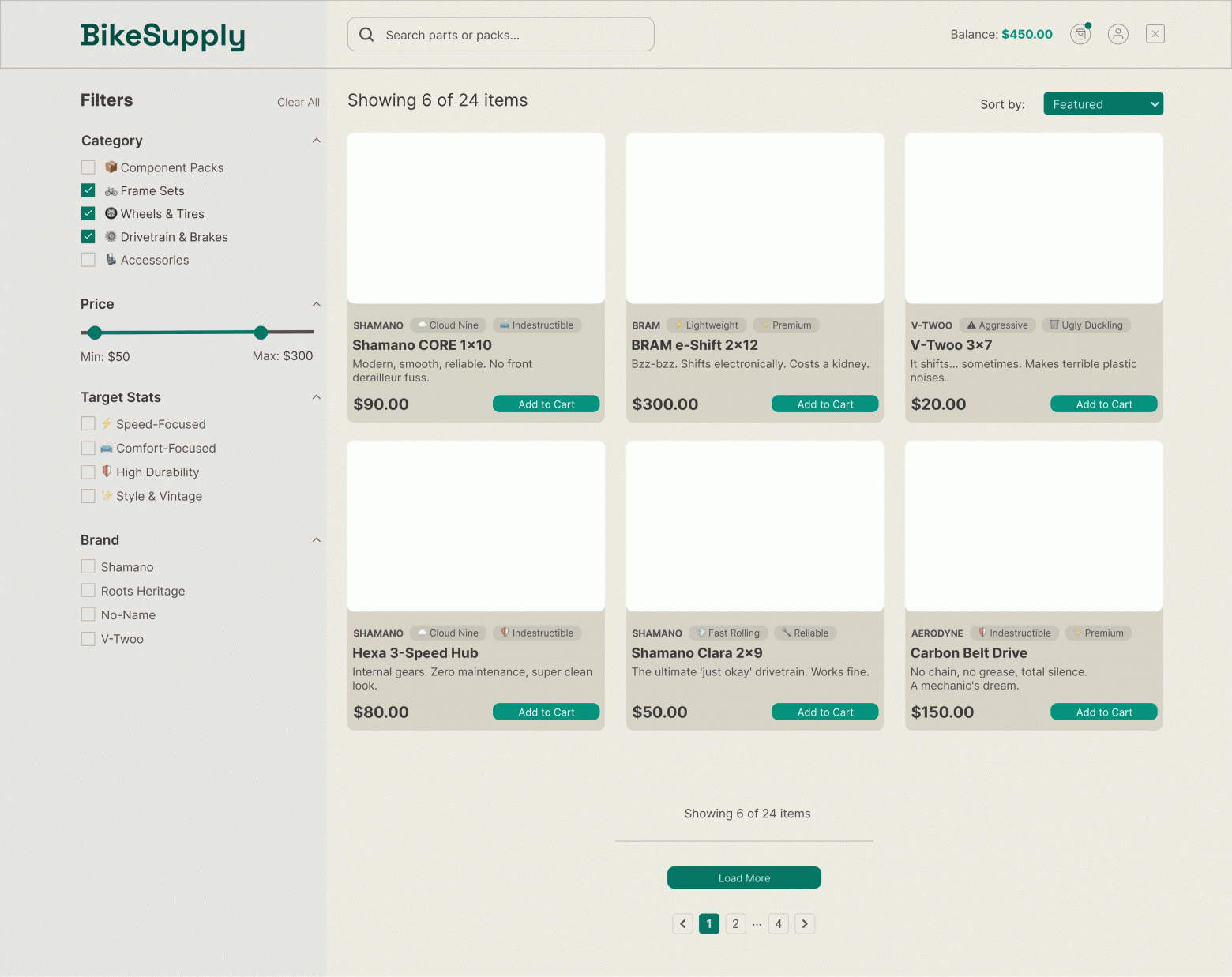This screenshot has height=977, width=1232.
Task: Collapse the Target Stats section
Action: (x=317, y=397)
